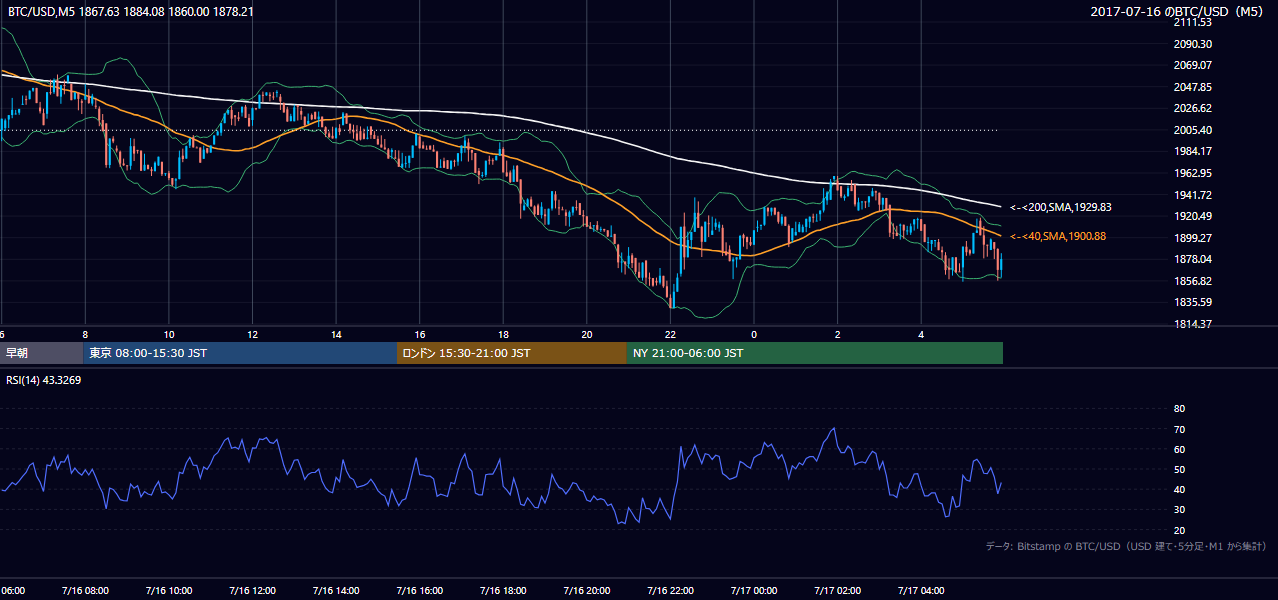
Task: Select the NY 21:00-06:00 JST session bar
Action: [815, 353]
